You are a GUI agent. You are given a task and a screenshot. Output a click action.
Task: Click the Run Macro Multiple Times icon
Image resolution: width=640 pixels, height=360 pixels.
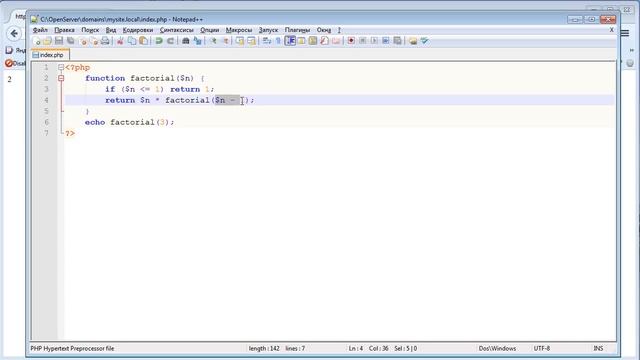coord(385,41)
